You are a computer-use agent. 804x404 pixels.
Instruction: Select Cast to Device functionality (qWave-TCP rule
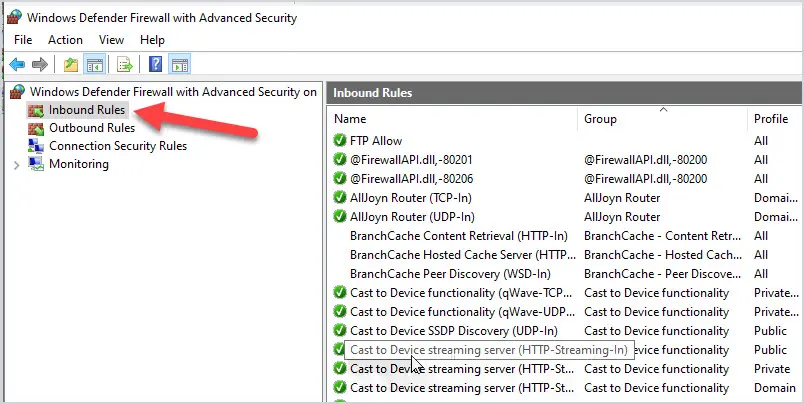point(461,292)
